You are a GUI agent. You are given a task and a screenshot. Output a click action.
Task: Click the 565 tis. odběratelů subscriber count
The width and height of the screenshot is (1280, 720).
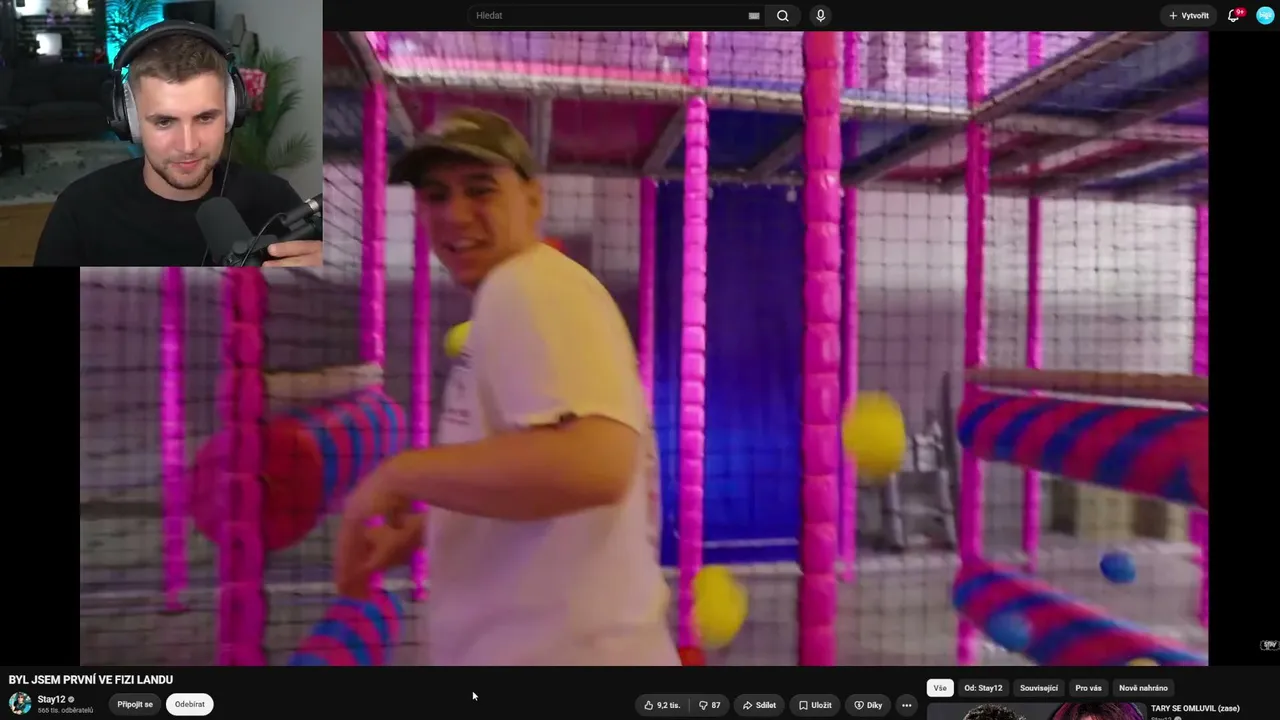tap(65, 711)
